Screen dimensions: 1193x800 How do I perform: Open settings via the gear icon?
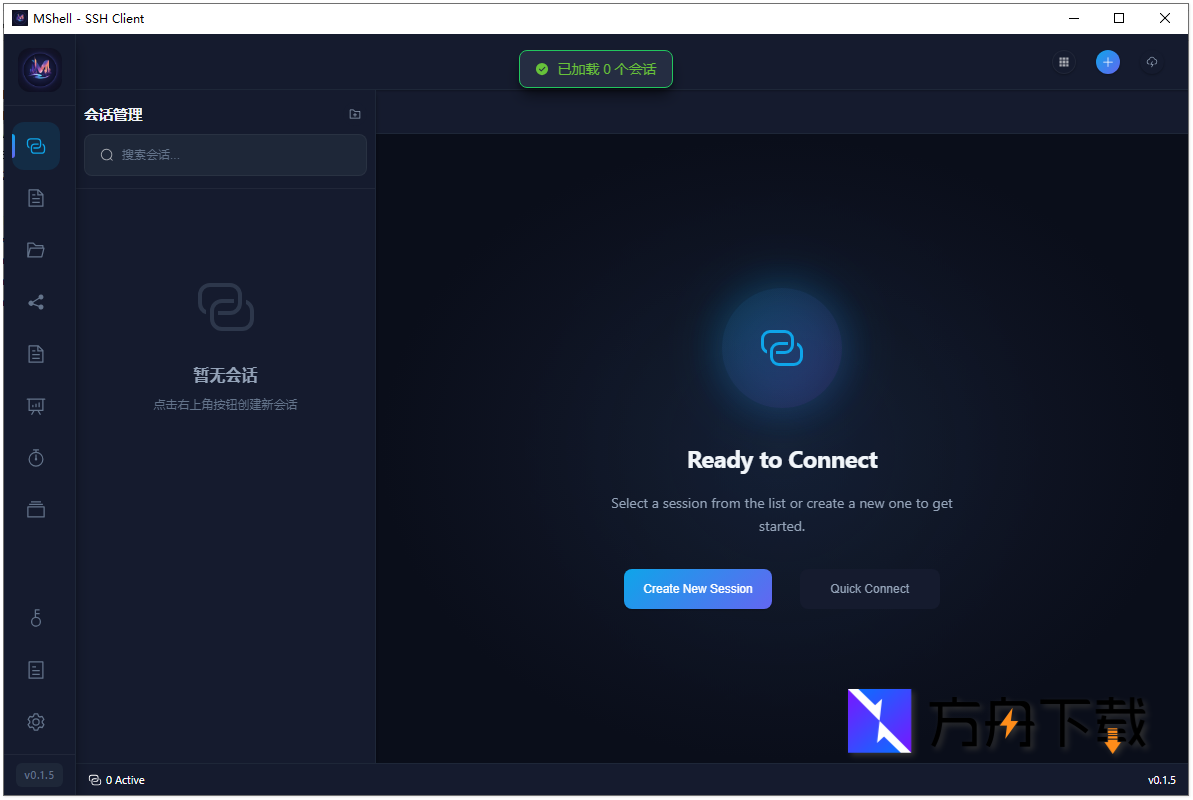pyautogui.click(x=36, y=722)
